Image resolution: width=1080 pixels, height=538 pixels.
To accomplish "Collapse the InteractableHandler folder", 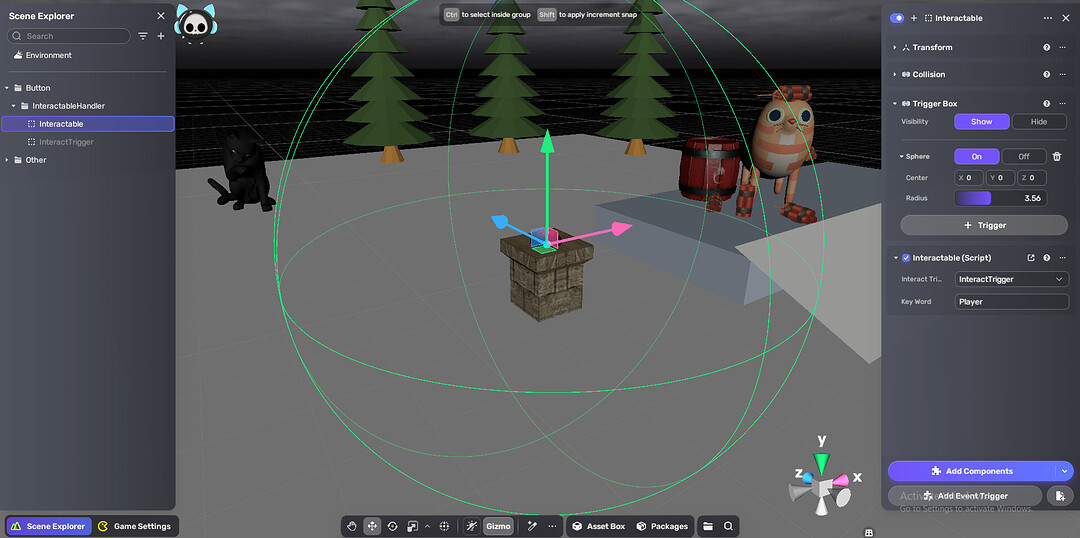I will click(x=13, y=106).
